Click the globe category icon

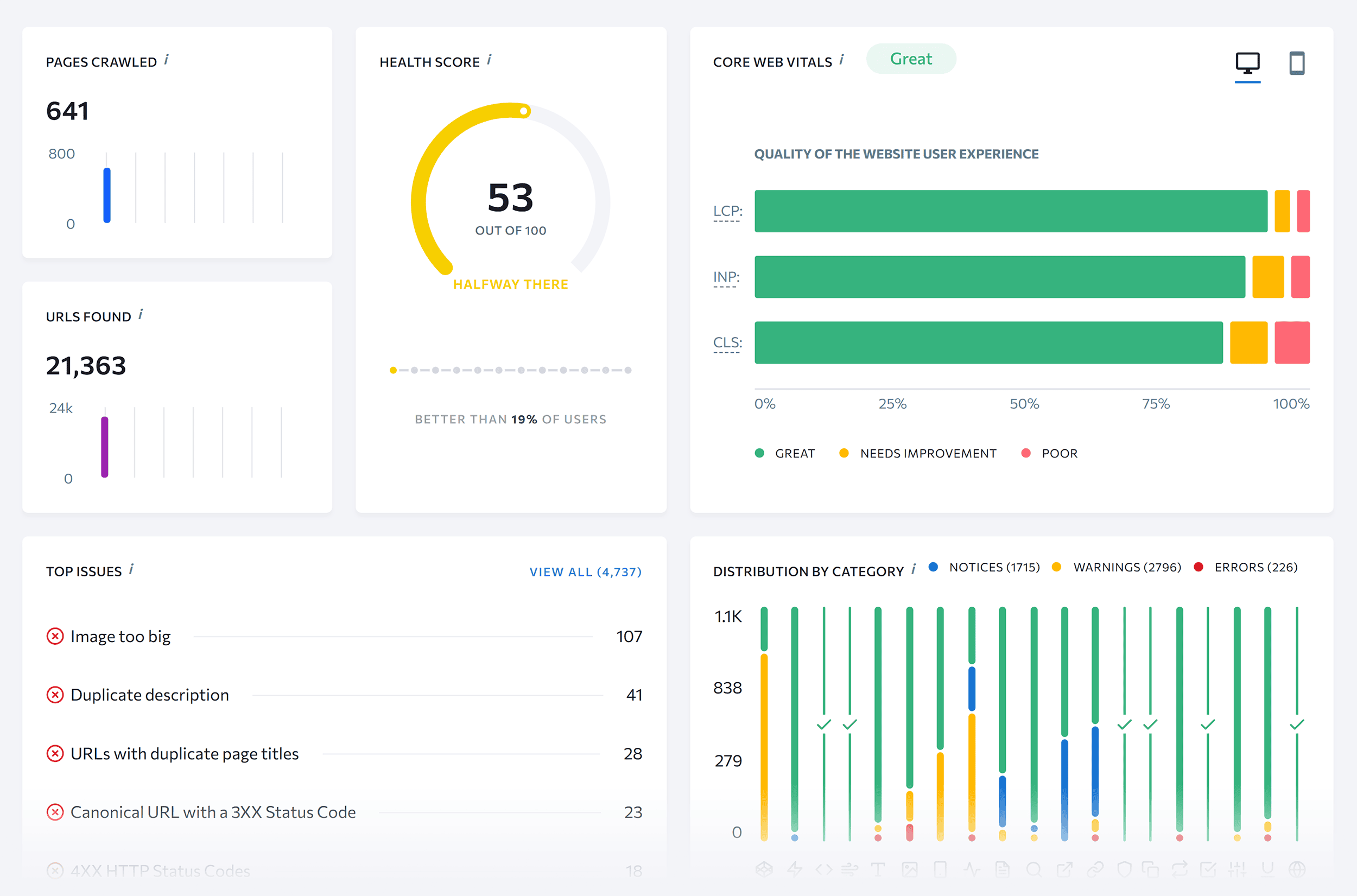[x=1298, y=869]
